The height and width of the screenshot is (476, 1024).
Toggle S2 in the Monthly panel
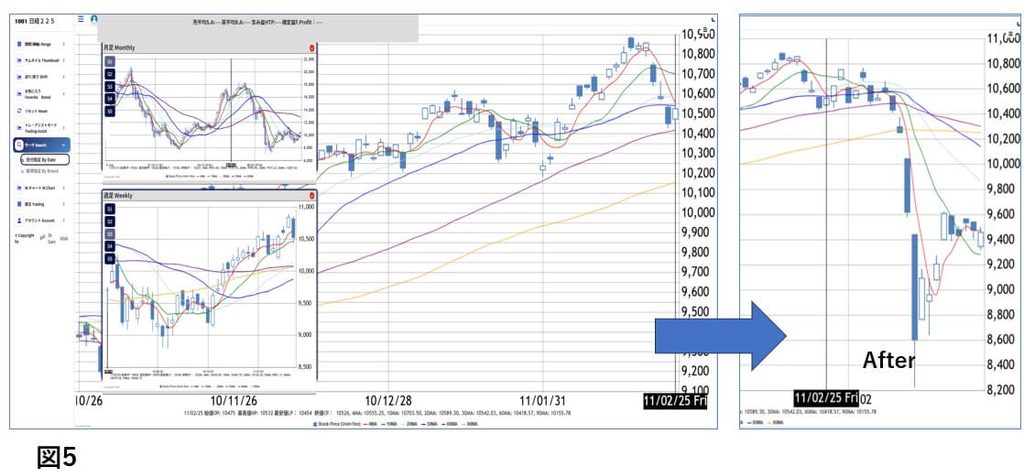pos(110,74)
